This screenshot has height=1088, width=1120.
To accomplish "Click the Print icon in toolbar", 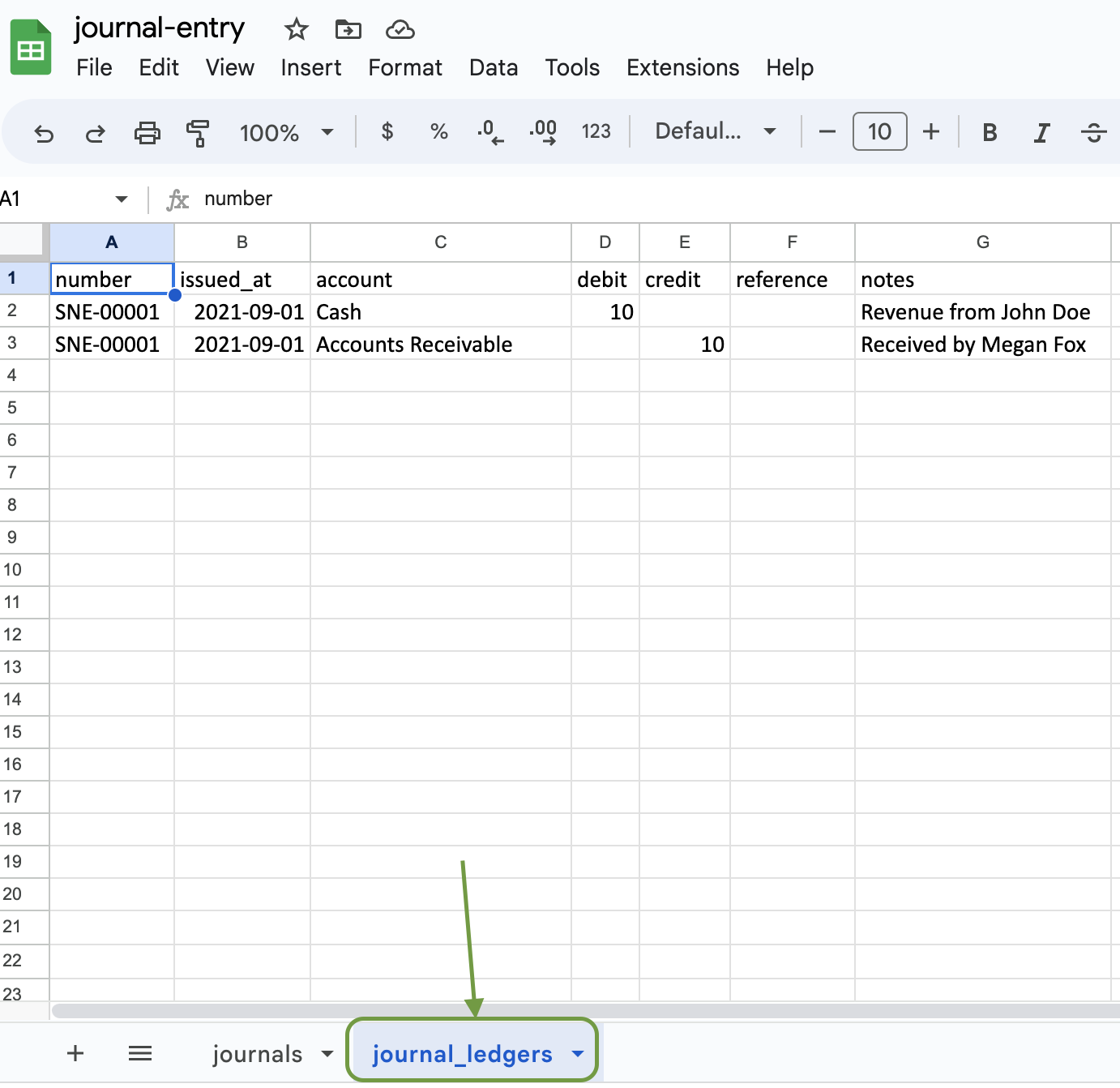I will (147, 132).
